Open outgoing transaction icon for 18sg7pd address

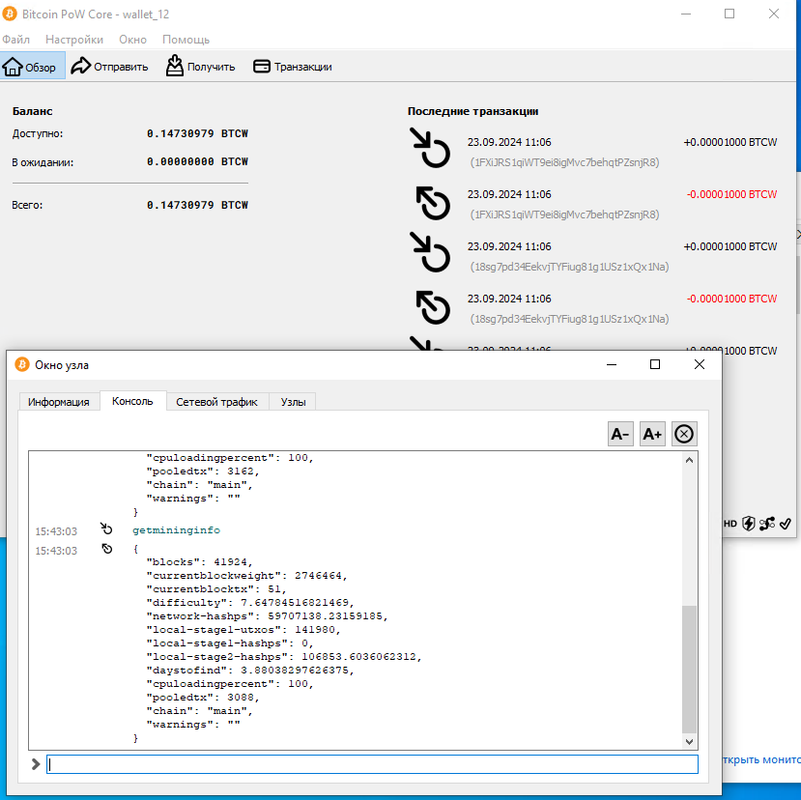tap(433, 308)
